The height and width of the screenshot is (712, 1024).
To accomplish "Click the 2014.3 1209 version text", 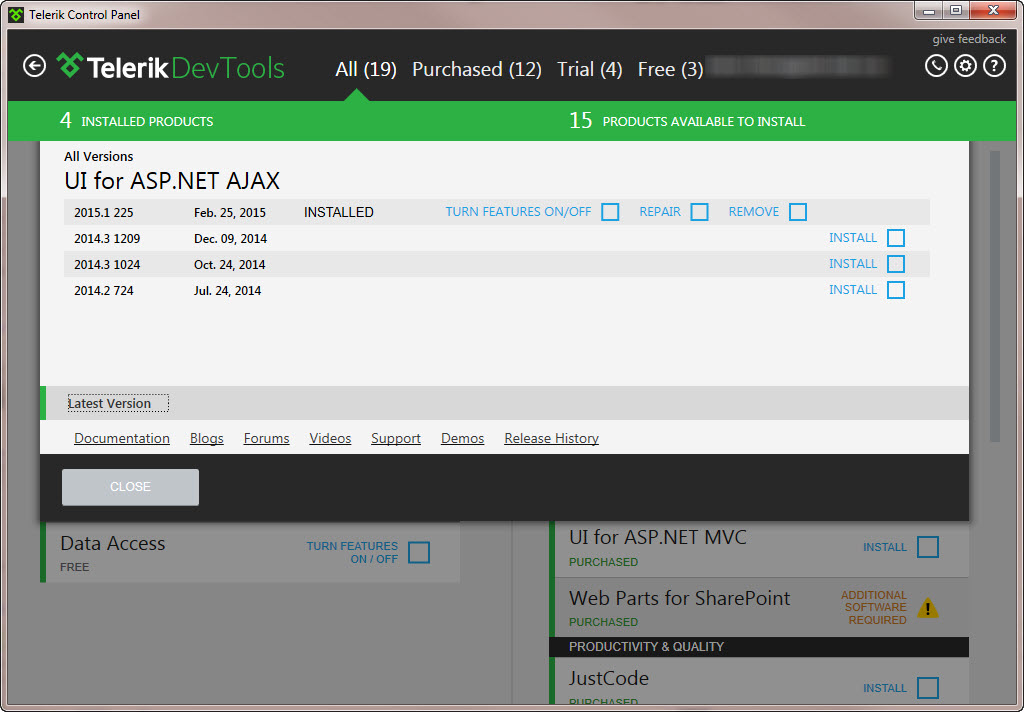I will click(x=107, y=239).
